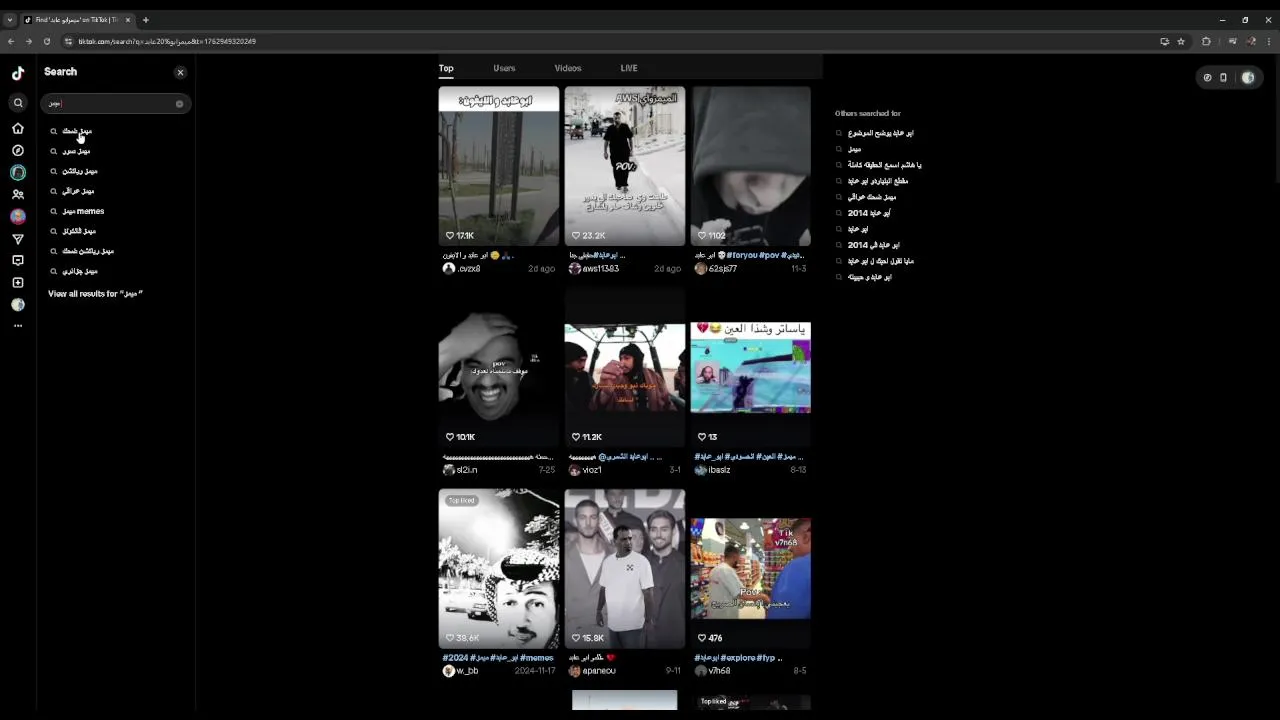Click green-ringed avatar in the left sidebar
Viewport: 1280px width, 720px height.
click(x=18, y=173)
